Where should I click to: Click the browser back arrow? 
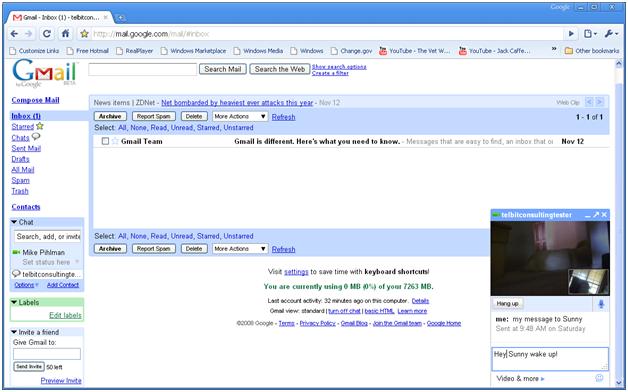[14, 34]
